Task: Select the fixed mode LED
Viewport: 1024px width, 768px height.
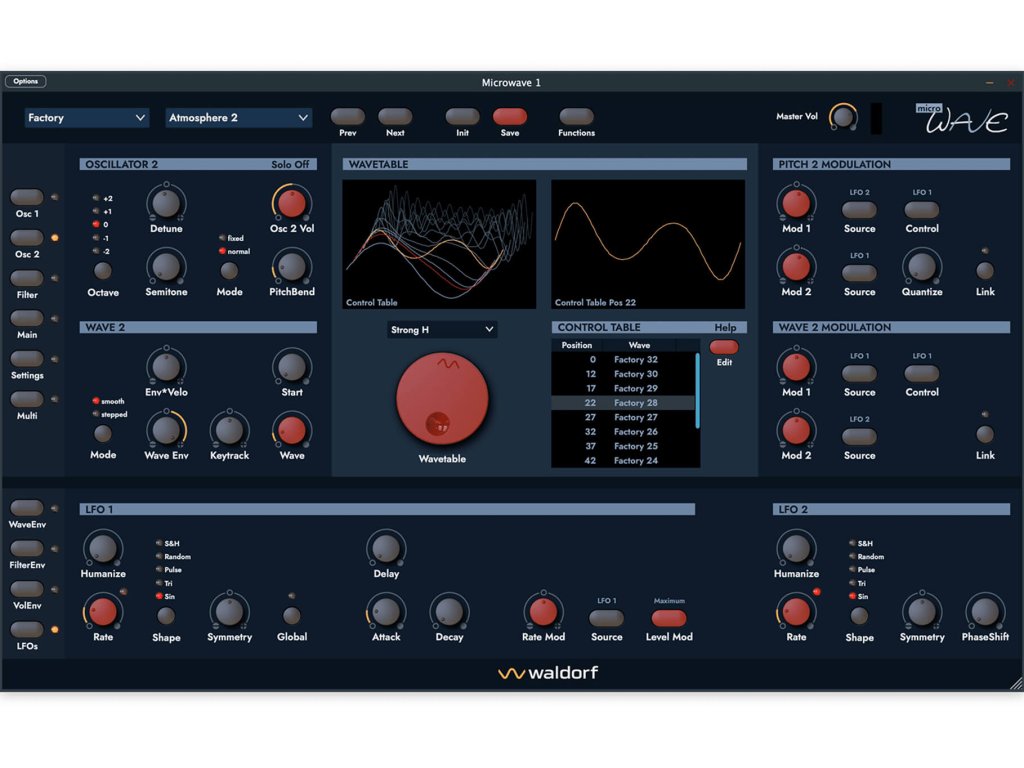Action: [223, 238]
